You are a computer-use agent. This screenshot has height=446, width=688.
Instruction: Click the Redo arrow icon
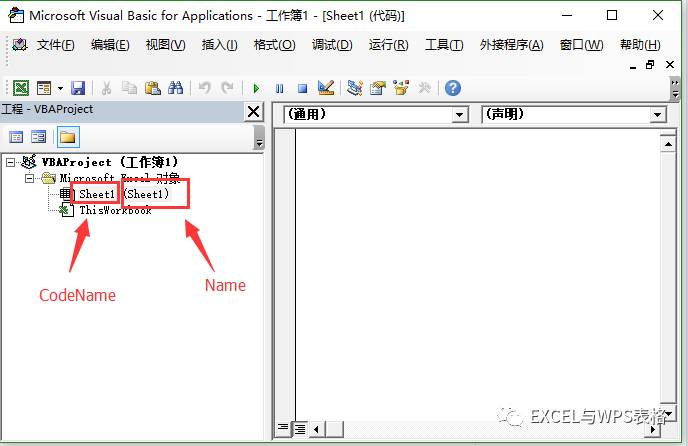tap(227, 88)
